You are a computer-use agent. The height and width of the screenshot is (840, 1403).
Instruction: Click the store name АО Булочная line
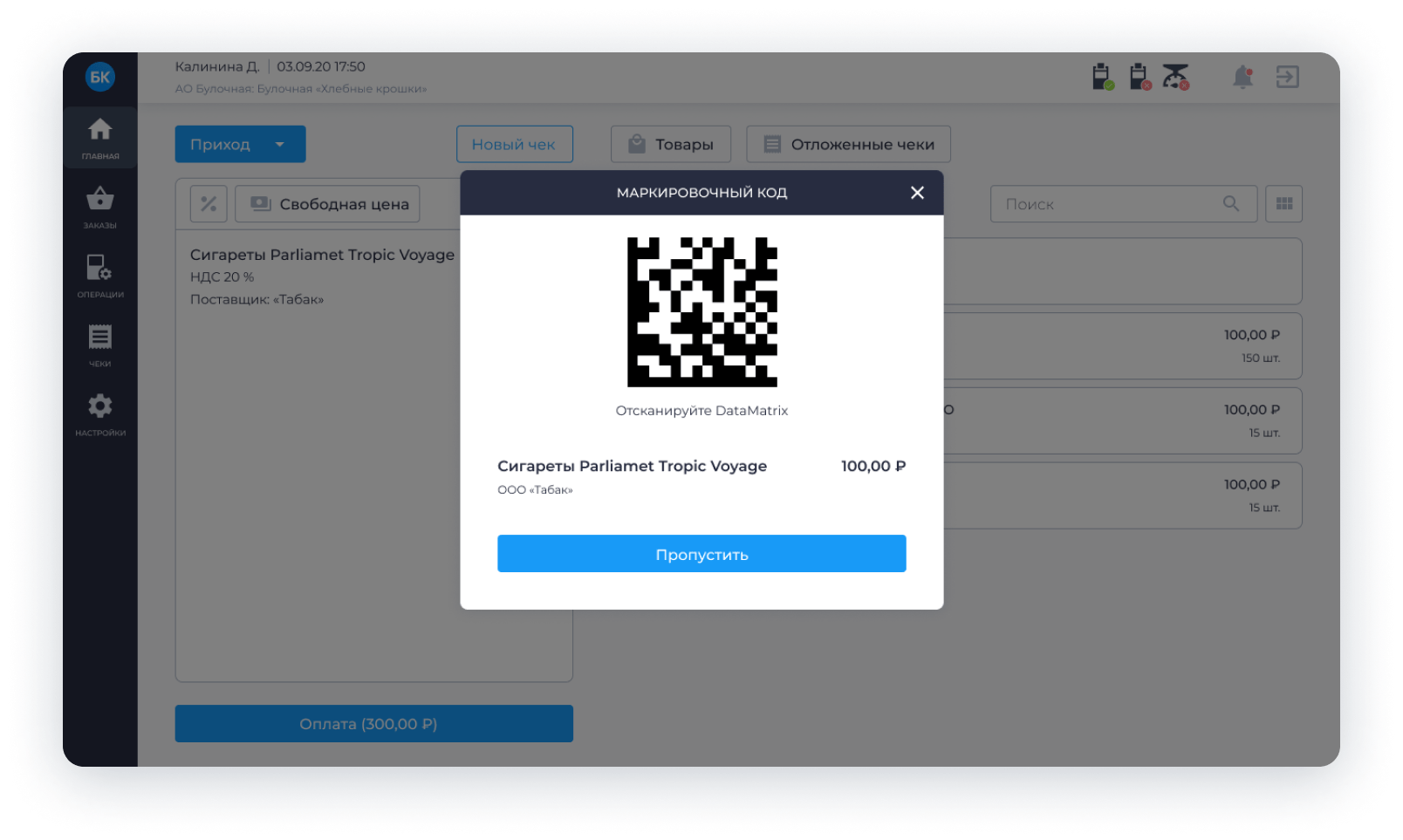coord(301,89)
